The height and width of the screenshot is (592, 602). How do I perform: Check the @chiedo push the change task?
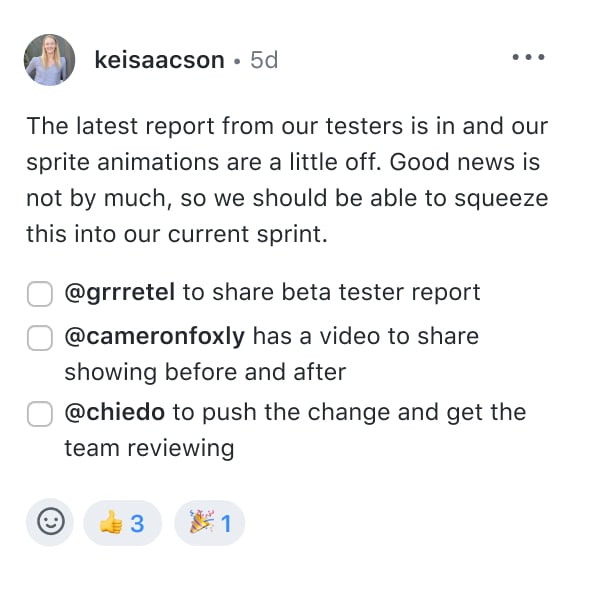(x=39, y=414)
